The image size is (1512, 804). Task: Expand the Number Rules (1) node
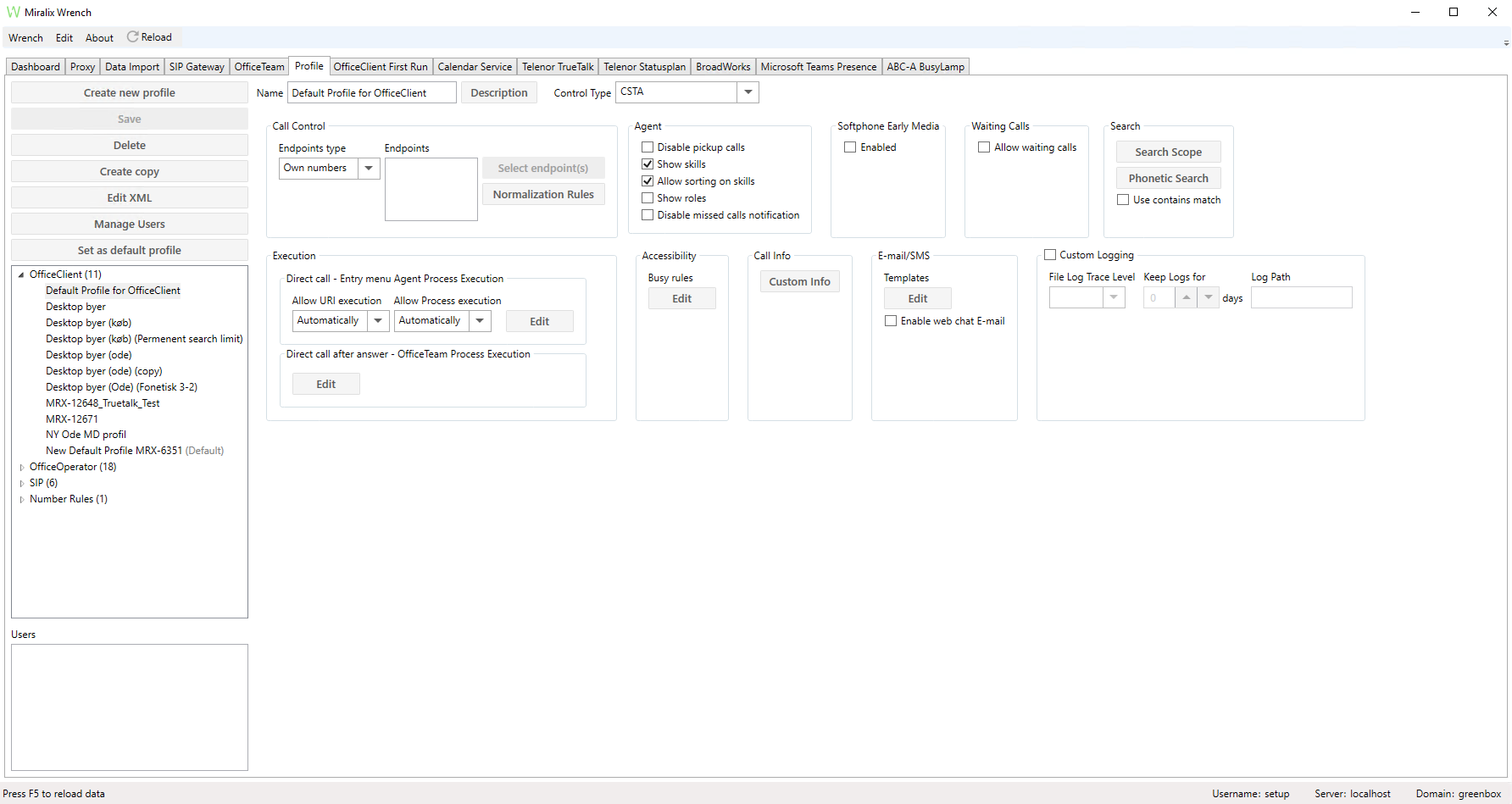tap(22, 499)
